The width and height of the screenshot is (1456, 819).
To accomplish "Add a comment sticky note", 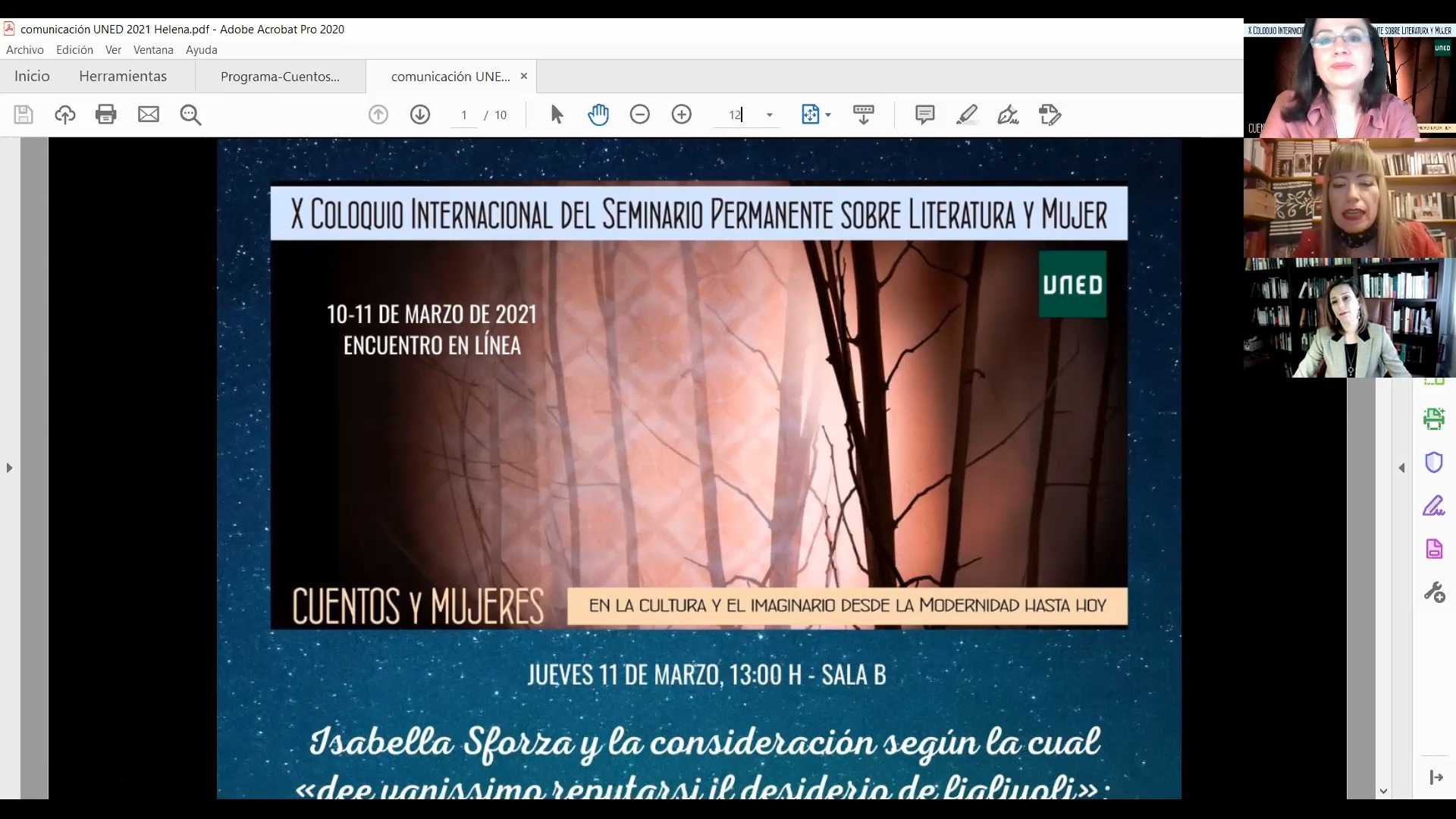I will point(924,115).
